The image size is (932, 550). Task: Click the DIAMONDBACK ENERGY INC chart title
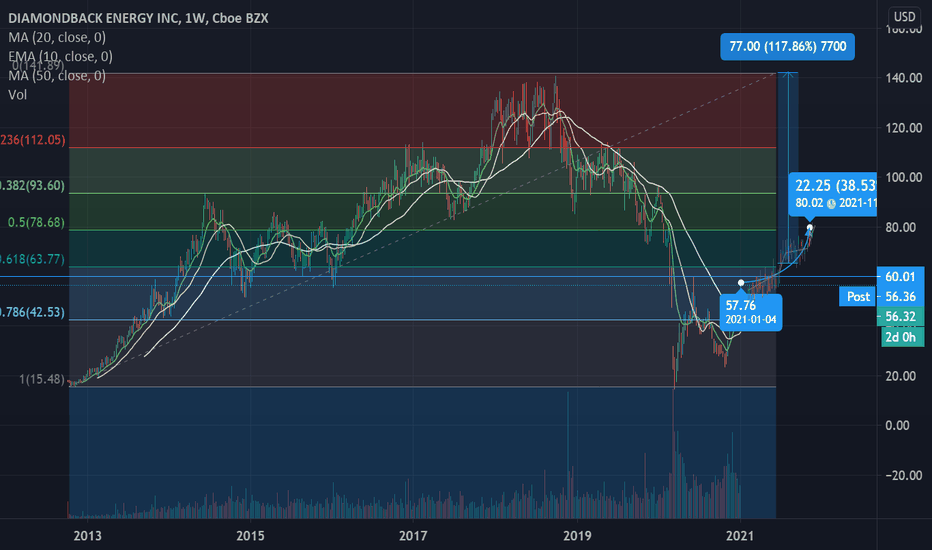coord(138,18)
